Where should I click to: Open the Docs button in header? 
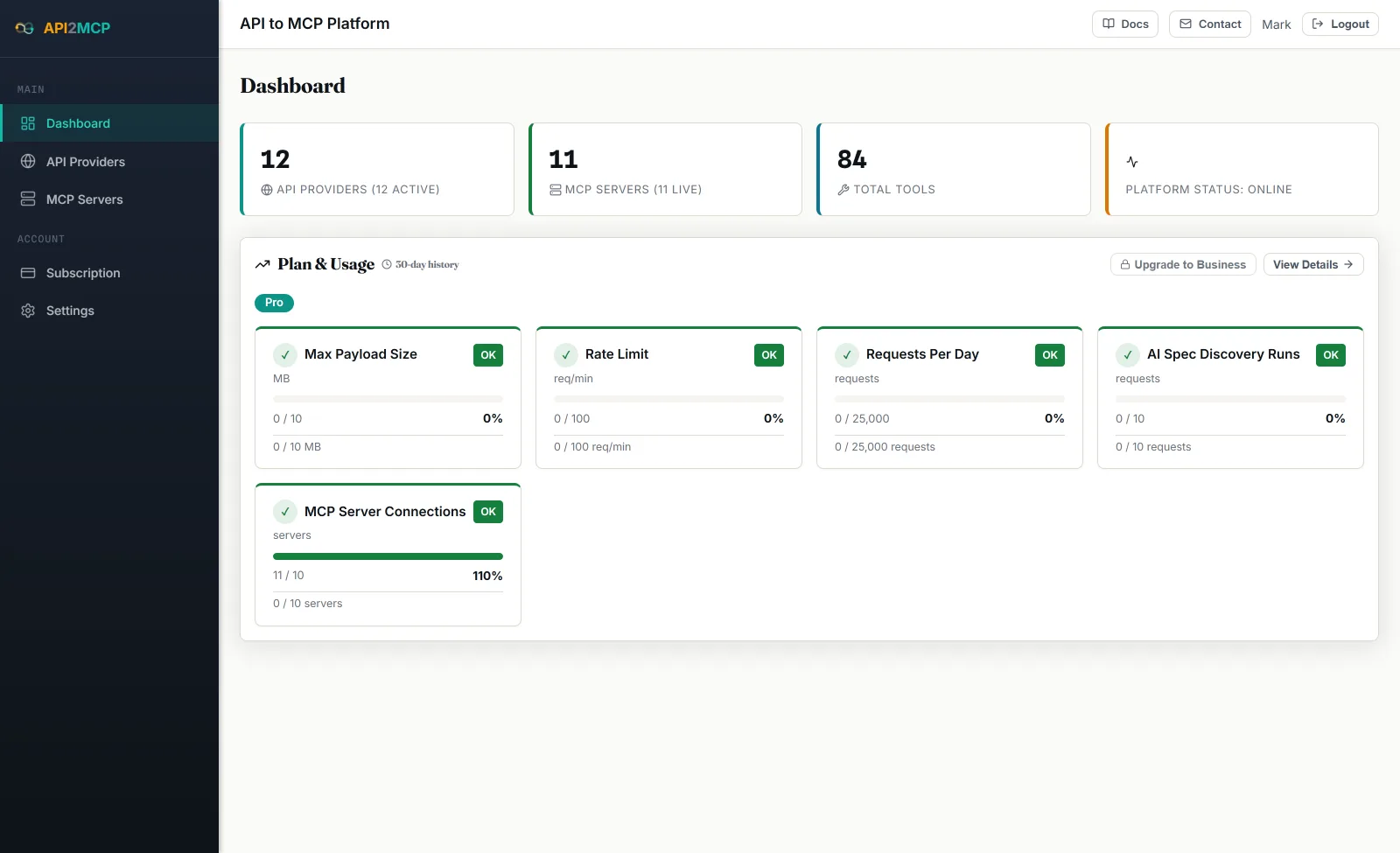click(x=1125, y=24)
